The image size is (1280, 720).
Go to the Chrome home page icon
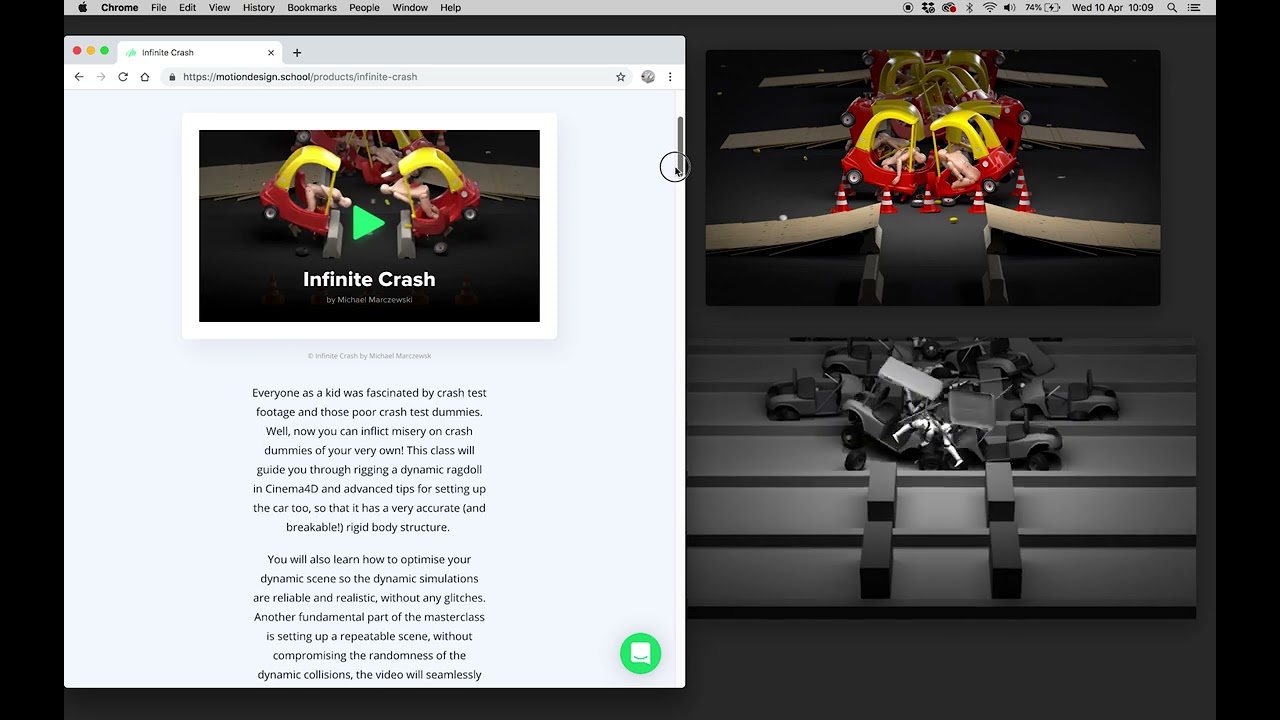[x=145, y=77]
